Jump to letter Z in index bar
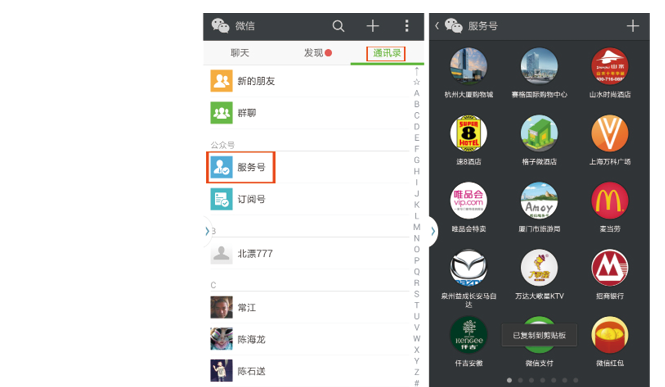Screen dimensions: 665x387 click(x=416, y=372)
